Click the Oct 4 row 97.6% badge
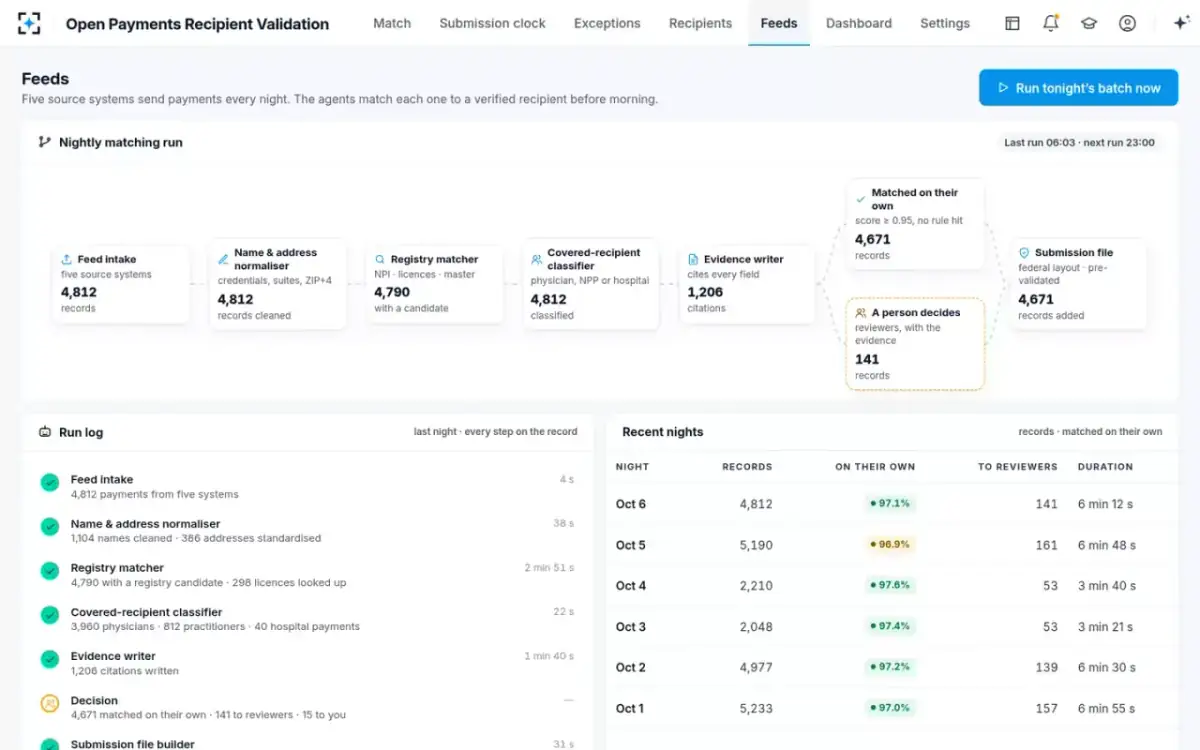This screenshot has height=750, width=1200. [x=890, y=586]
